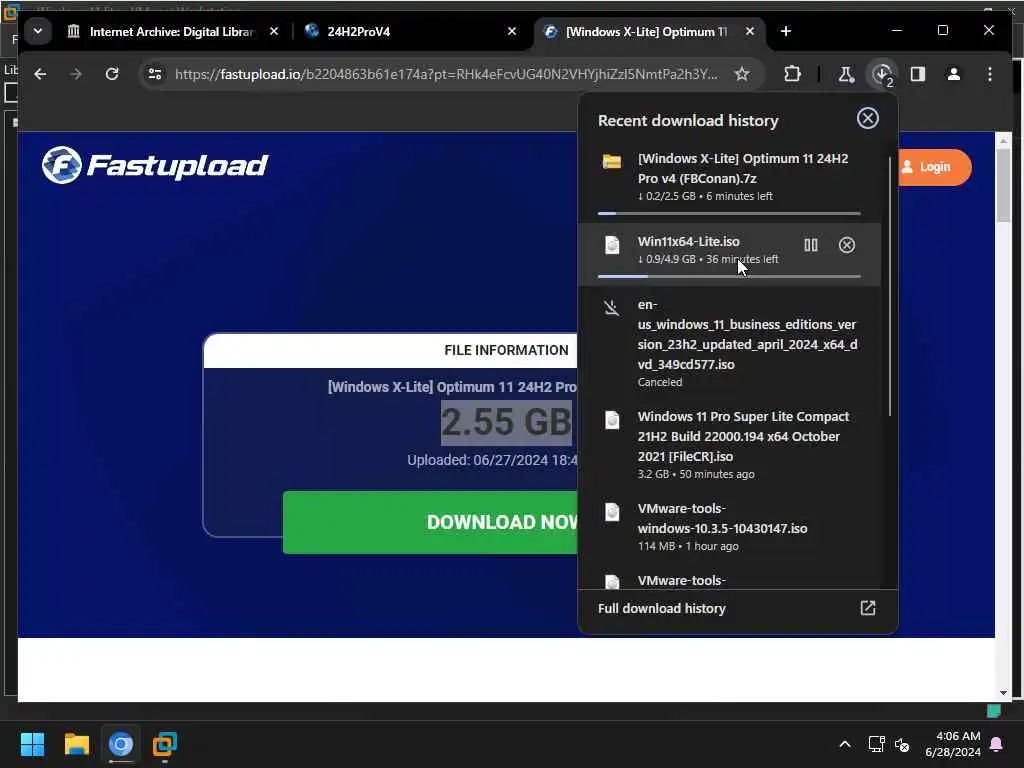The image size is (1024, 768).
Task: Open Full download history
Action: pos(661,609)
